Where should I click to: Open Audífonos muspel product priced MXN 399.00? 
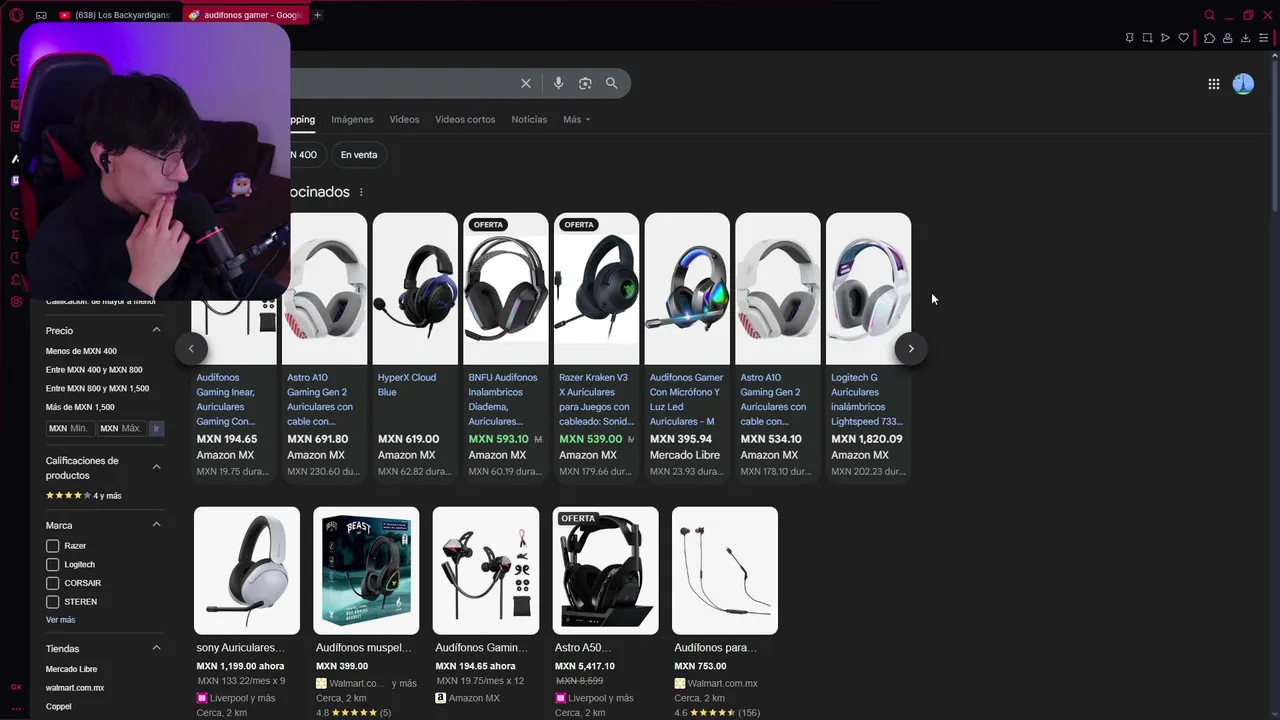366,612
